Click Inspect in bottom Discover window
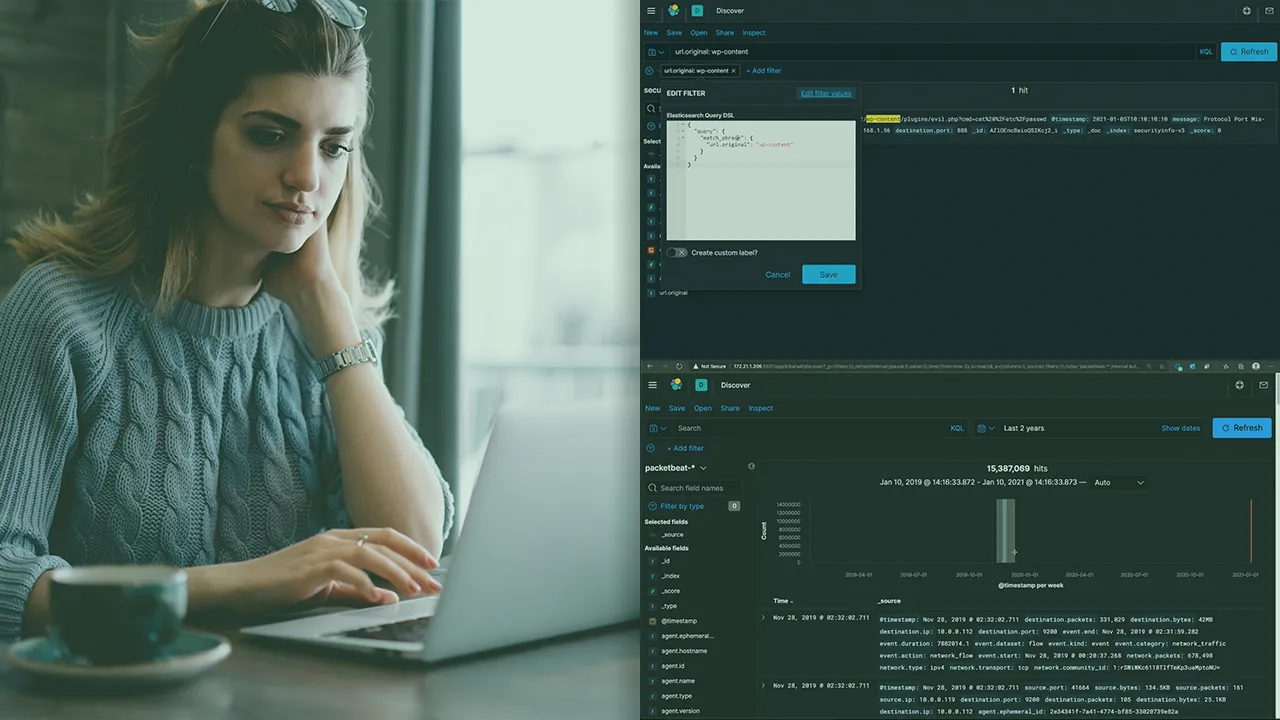The width and height of the screenshot is (1280, 720). click(761, 408)
